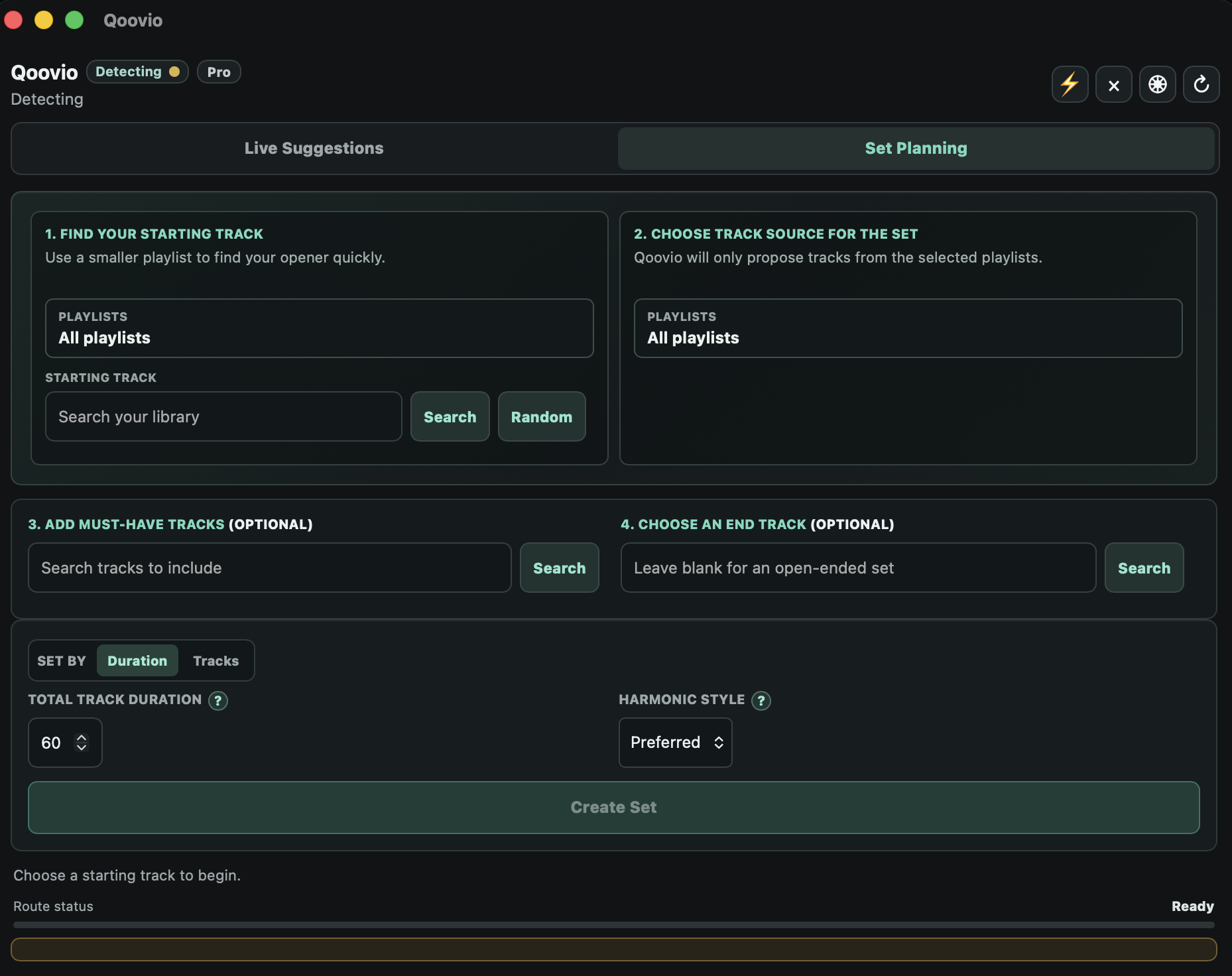Viewport: 1232px width, 976px height.
Task: Click Search button for must-have tracks
Action: [559, 568]
